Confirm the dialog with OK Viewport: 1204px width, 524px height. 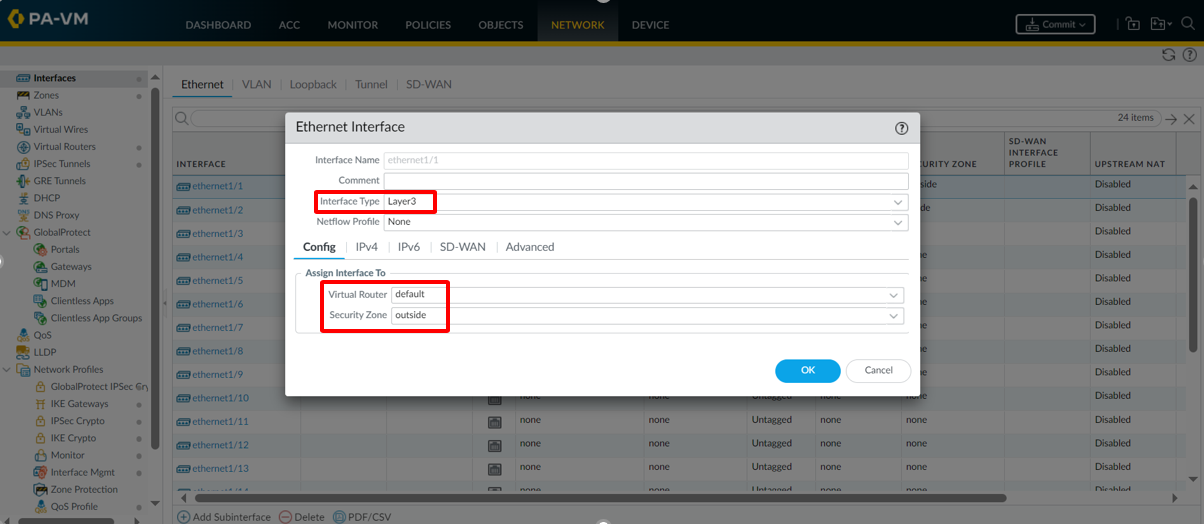tap(807, 371)
